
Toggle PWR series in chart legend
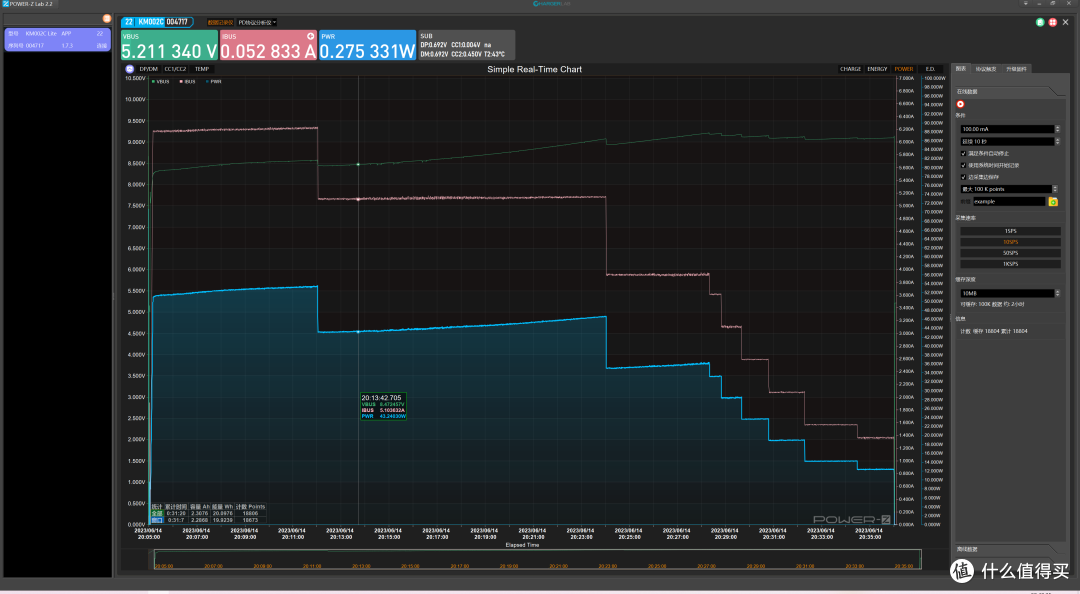tap(214, 81)
